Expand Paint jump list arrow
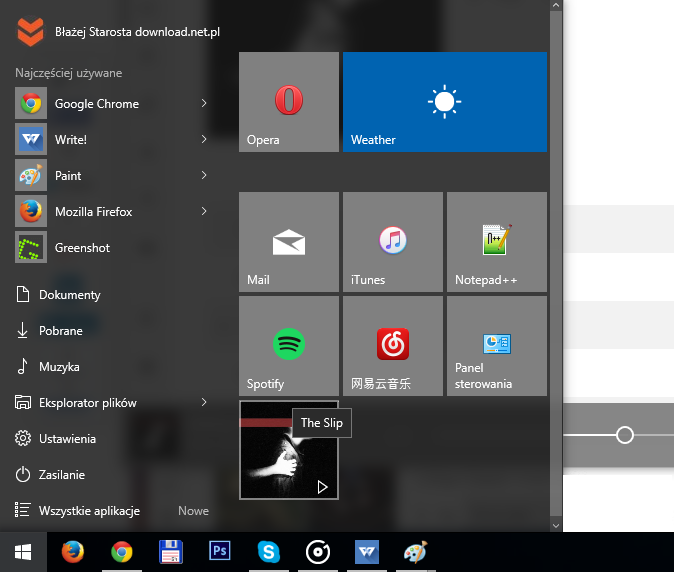Viewport: 674px width, 572px height. coord(204,175)
